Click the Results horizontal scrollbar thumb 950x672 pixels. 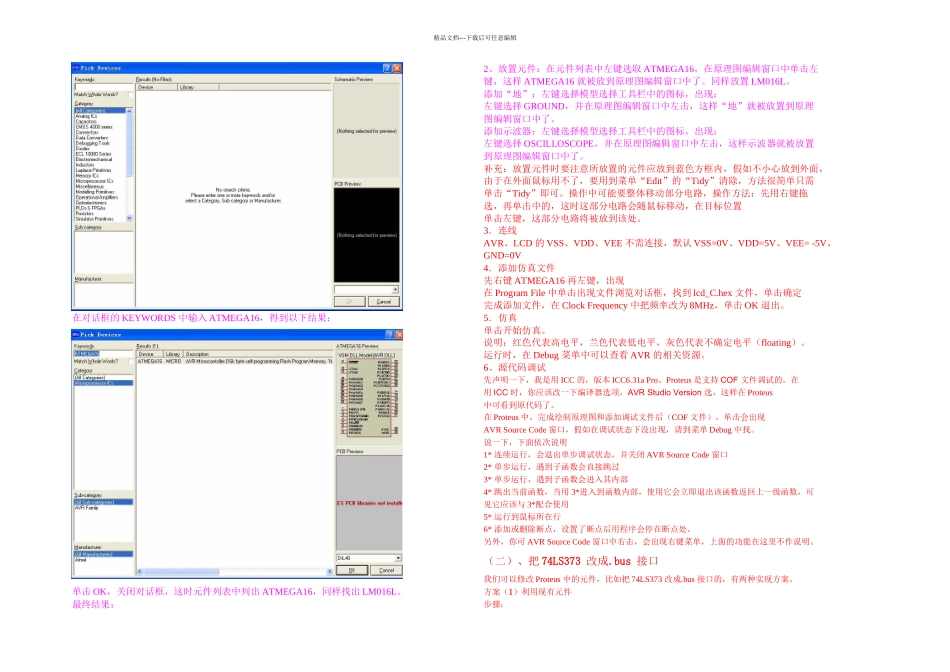point(181,571)
